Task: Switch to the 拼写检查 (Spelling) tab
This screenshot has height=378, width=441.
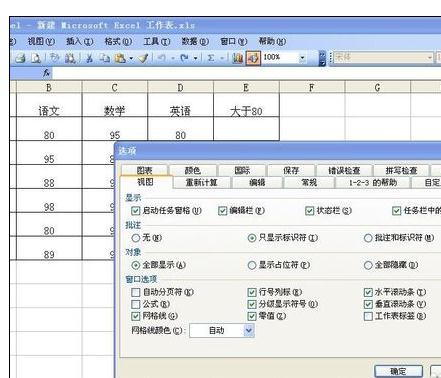Action: pos(401,170)
